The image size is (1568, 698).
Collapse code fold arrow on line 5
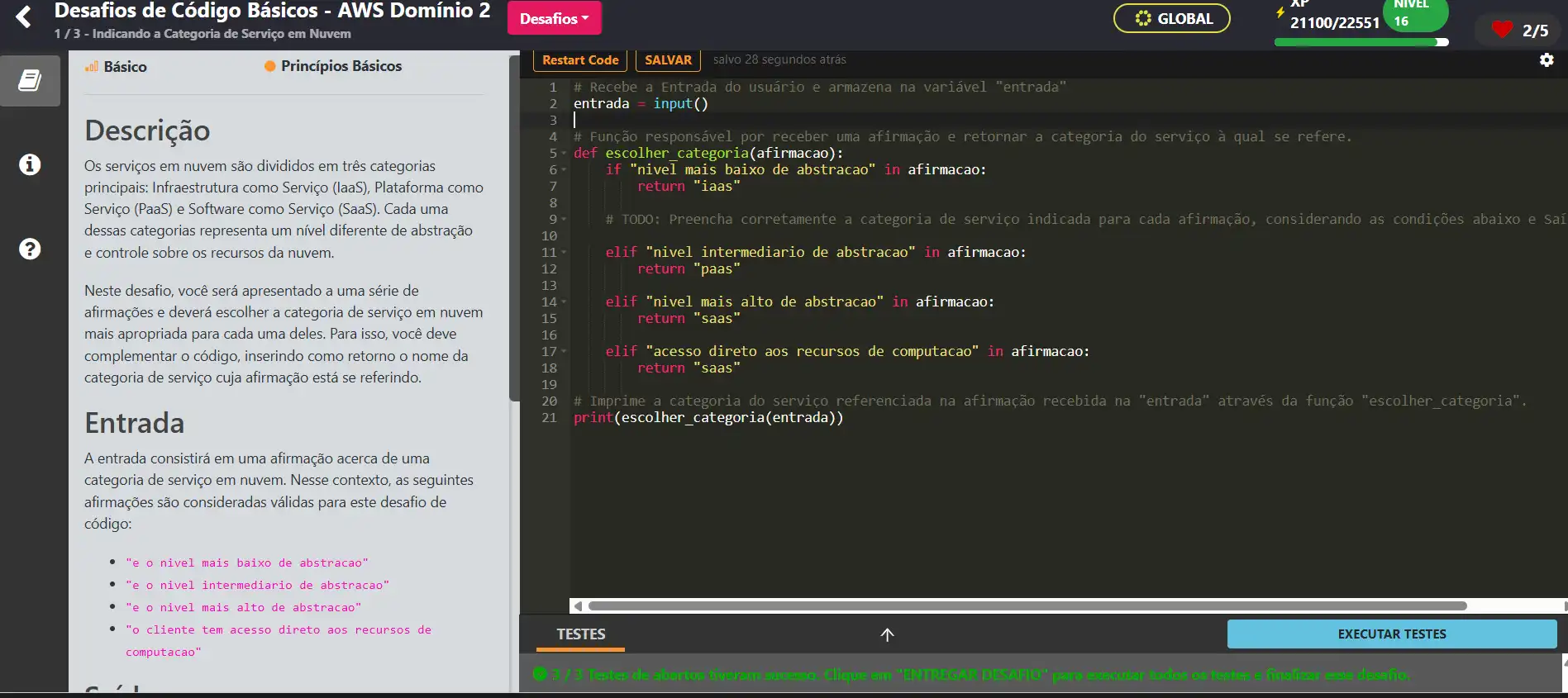pyautogui.click(x=565, y=154)
